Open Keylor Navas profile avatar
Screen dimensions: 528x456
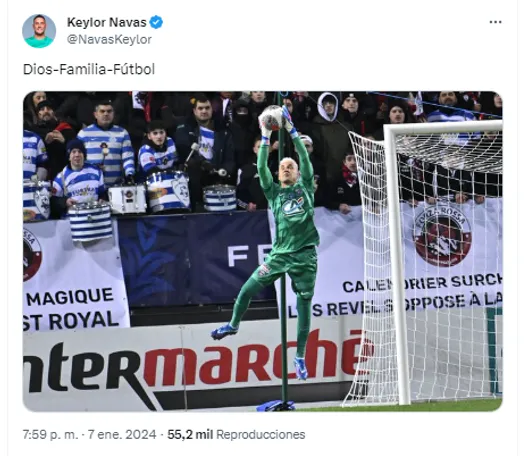[x=39, y=31]
